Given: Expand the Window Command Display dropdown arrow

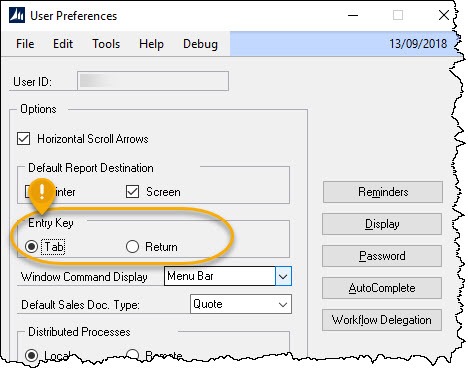Looking at the screenshot, I should [x=283, y=276].
